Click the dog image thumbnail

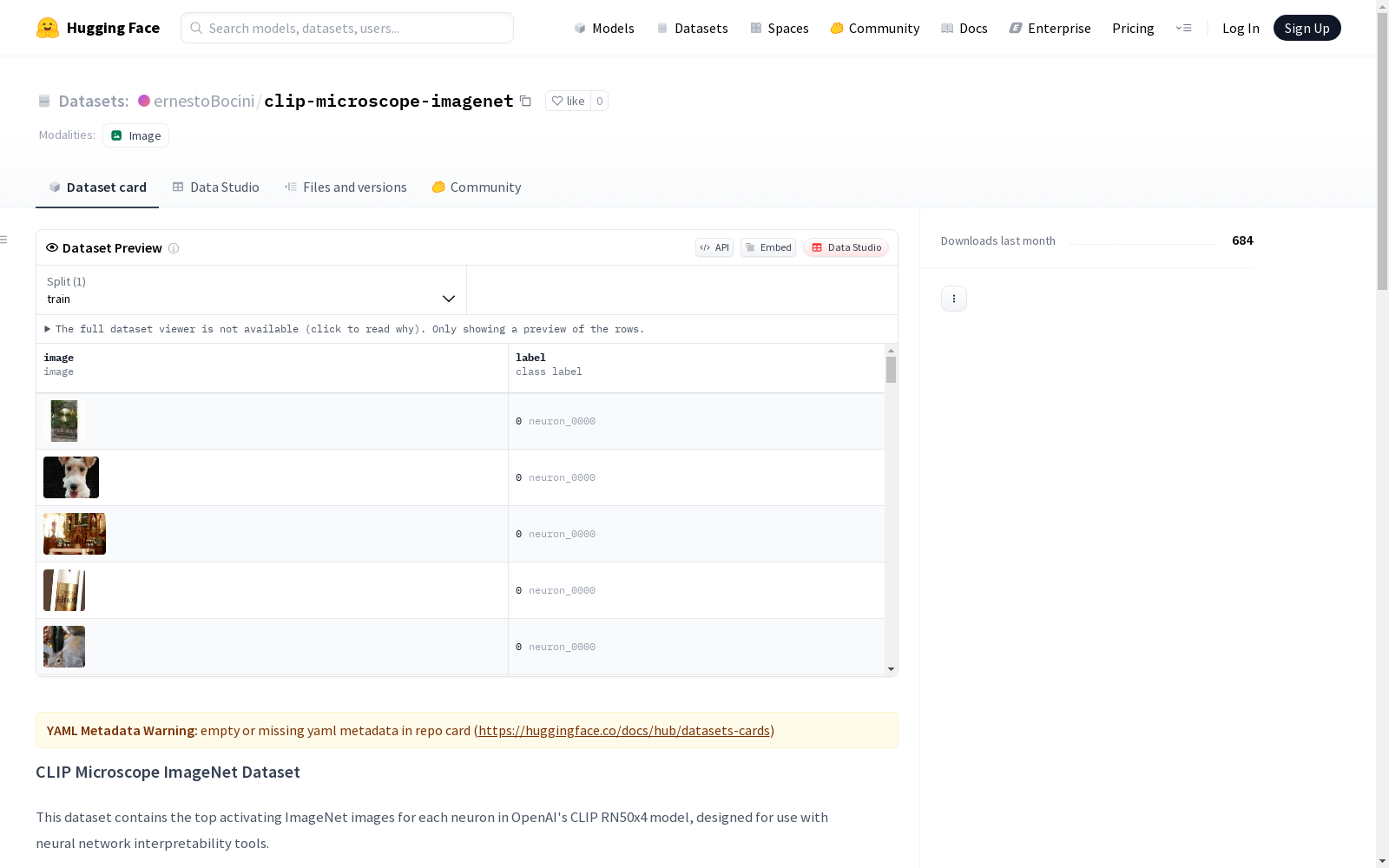tap(71, 477)
